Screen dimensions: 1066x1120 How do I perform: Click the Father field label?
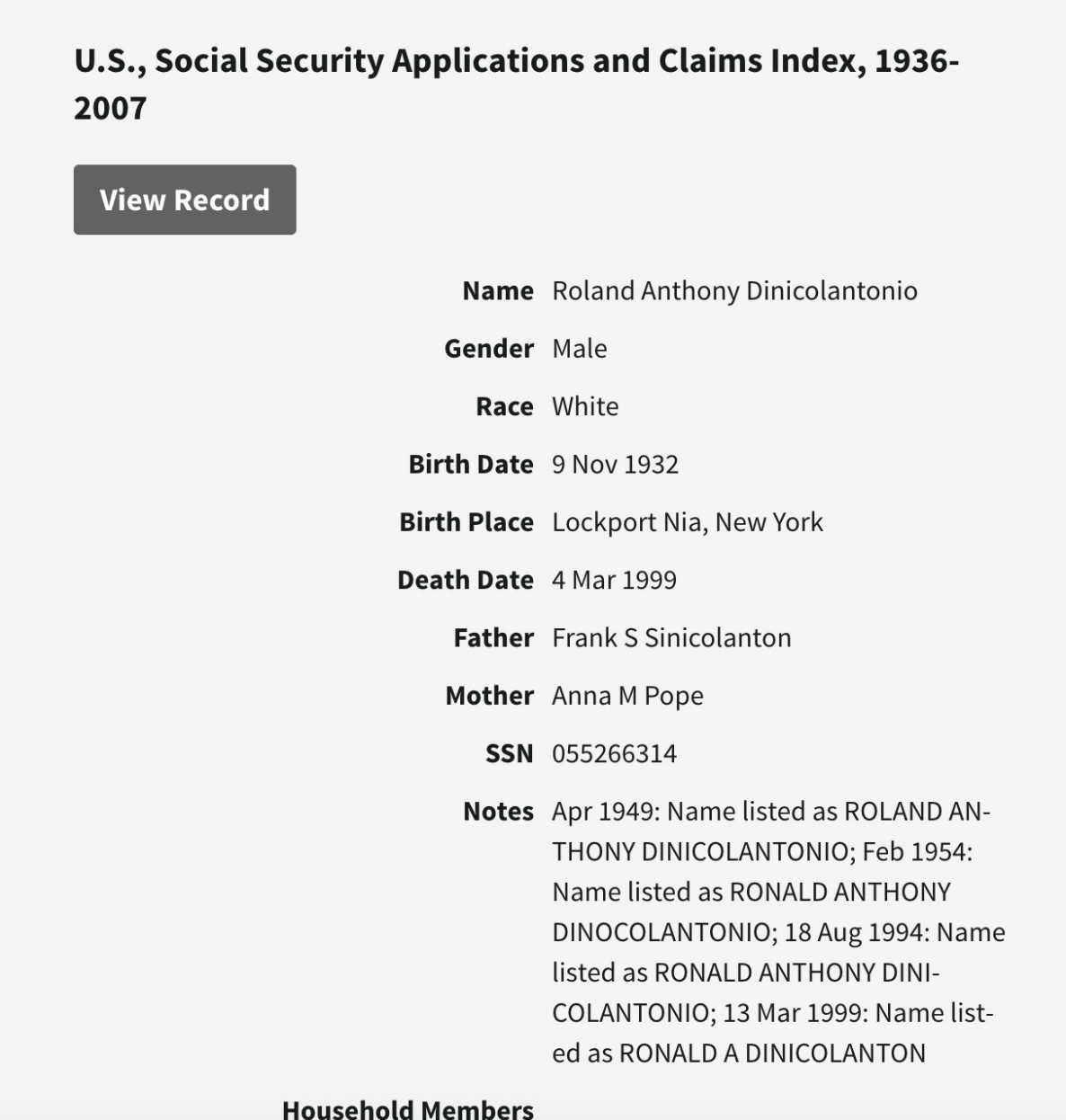493,638
